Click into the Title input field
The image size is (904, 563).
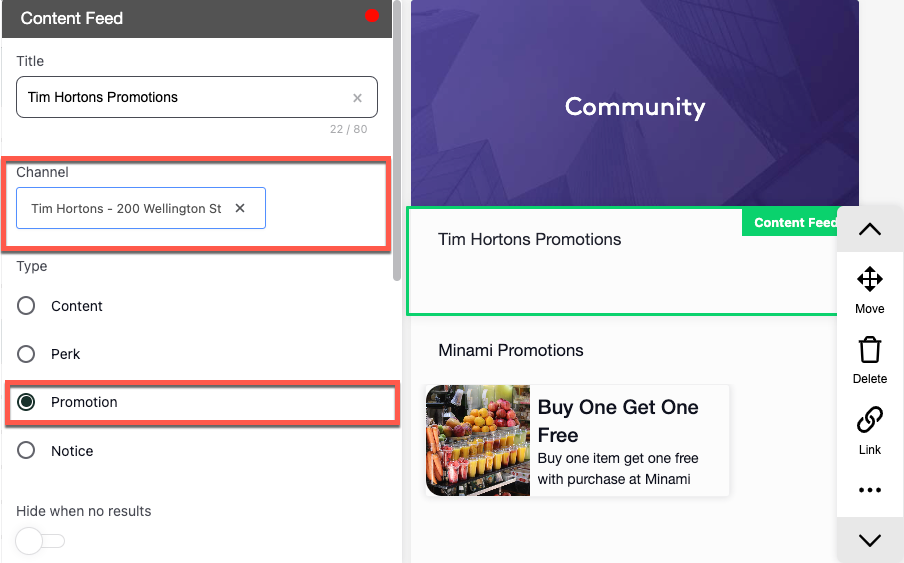point(197,97)
